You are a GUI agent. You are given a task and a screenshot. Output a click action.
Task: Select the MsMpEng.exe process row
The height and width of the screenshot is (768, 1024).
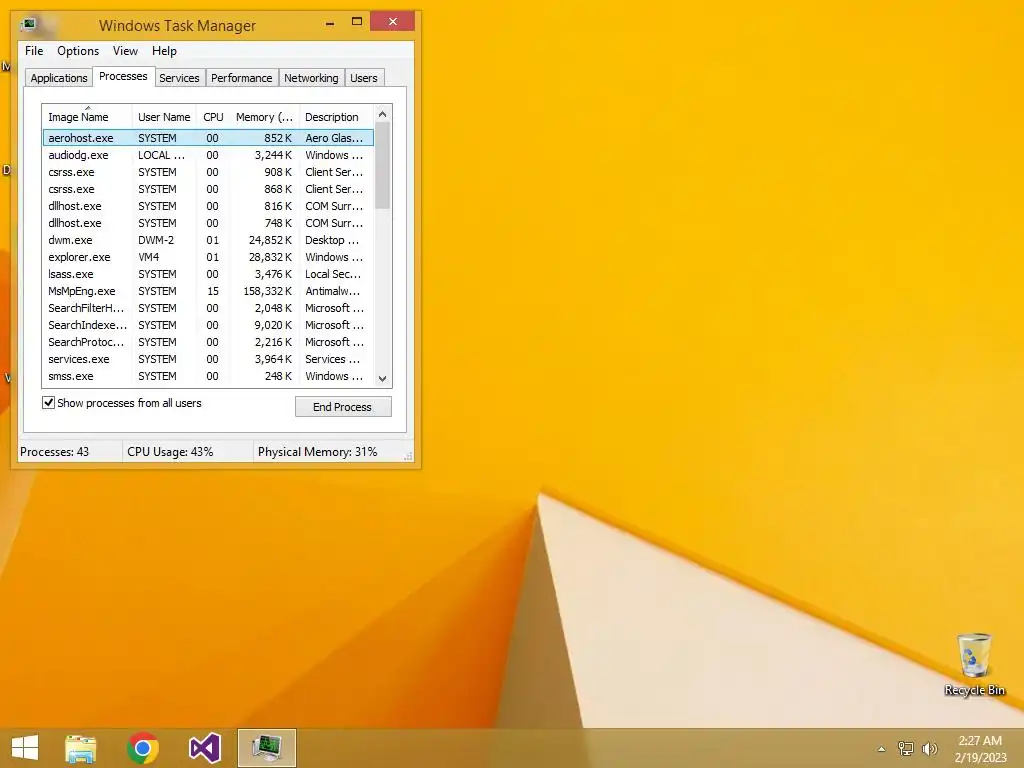tap(208, 291)
